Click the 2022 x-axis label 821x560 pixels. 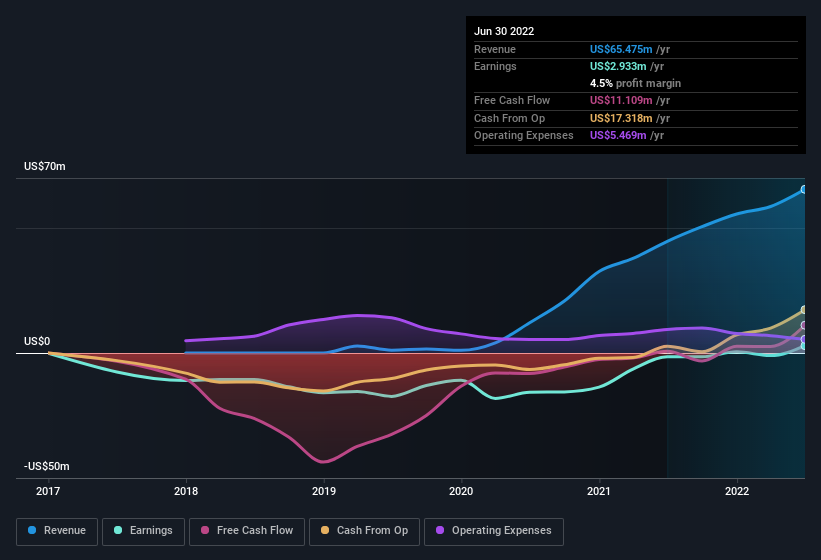point(737,491)
